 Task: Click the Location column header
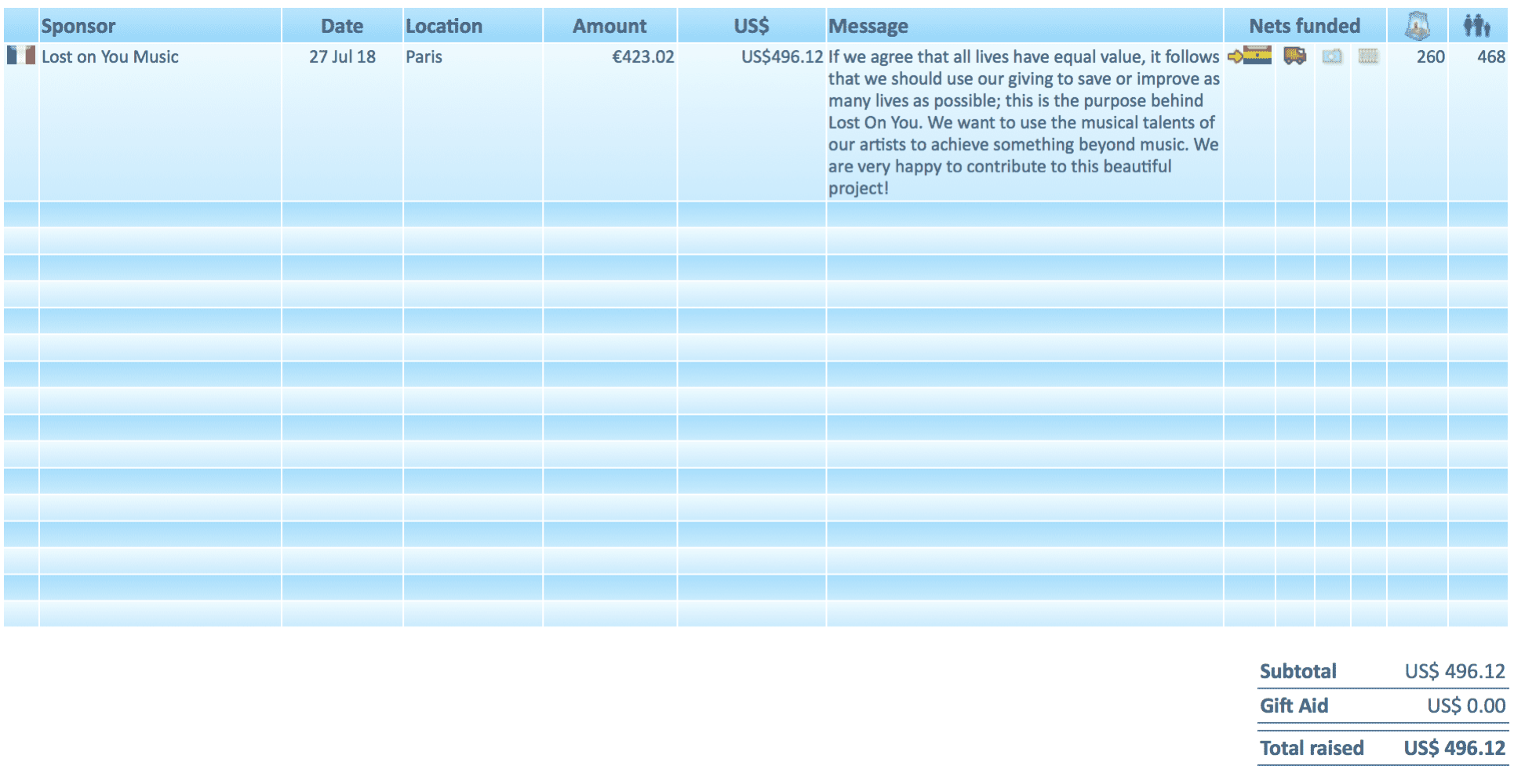pyautogui.click(x=444, y=25)
